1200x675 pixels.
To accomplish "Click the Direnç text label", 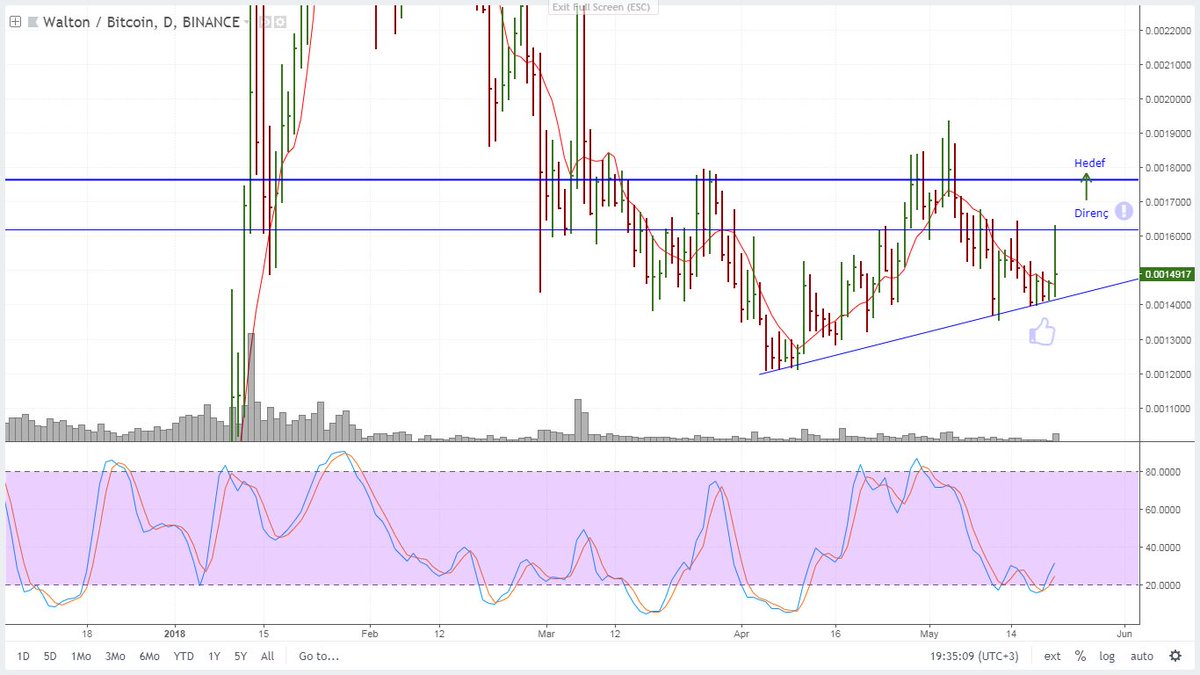I will pyautogui.click(x=1090, y=213).
